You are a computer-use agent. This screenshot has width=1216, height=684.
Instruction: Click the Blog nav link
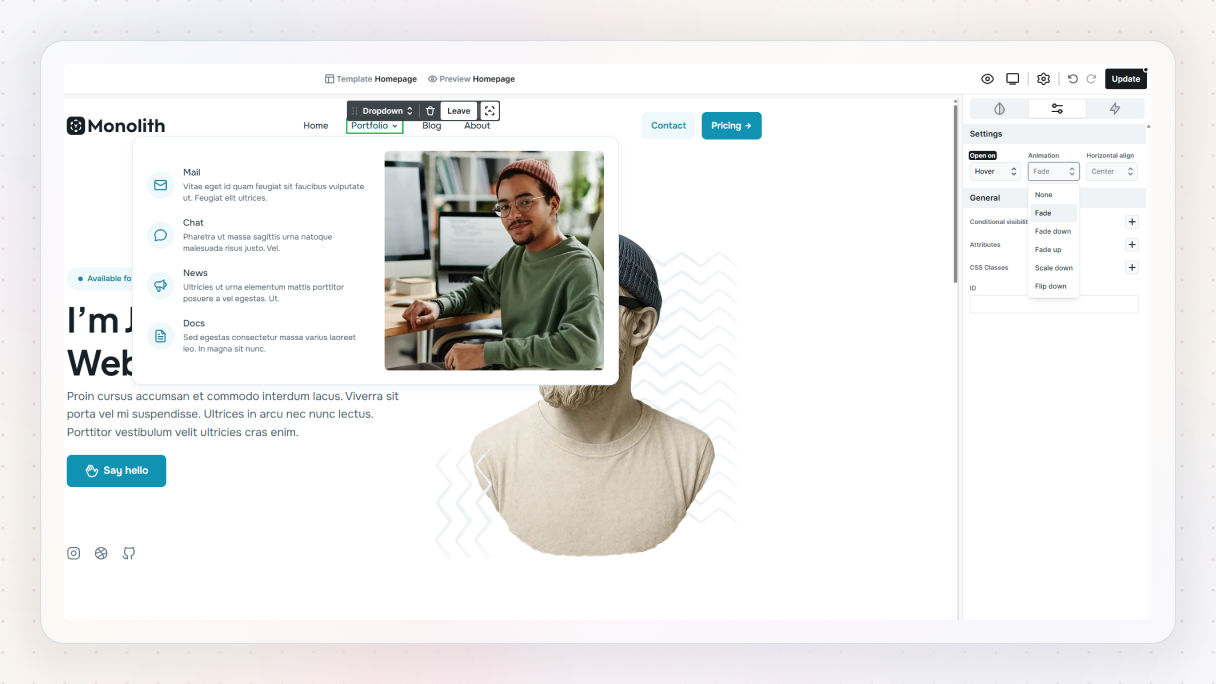(432, 126)
